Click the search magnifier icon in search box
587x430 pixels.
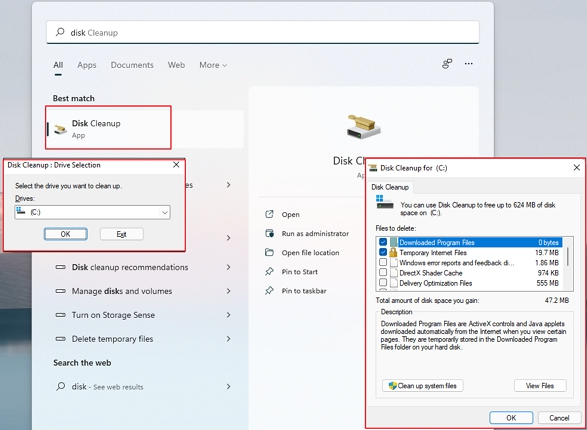pyautogui.click(x=60, y=32)
